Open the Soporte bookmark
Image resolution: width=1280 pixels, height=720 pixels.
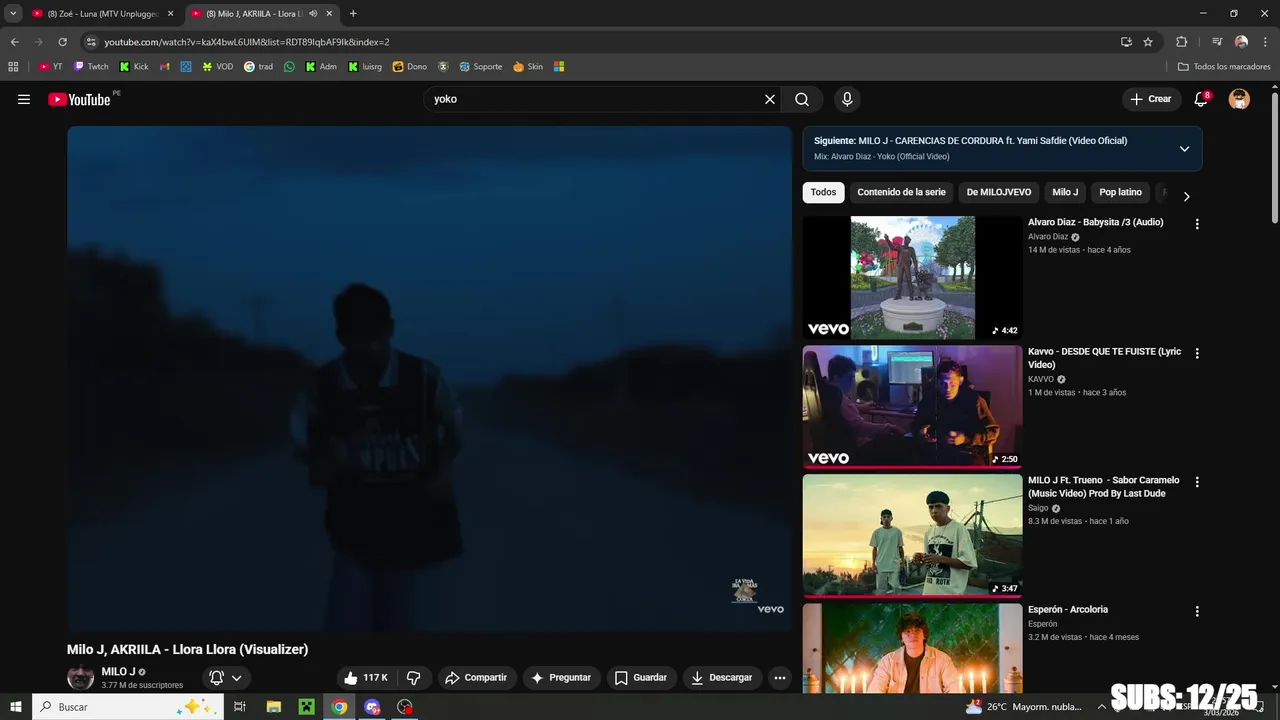pyautogui.click(x=480, y=67)
